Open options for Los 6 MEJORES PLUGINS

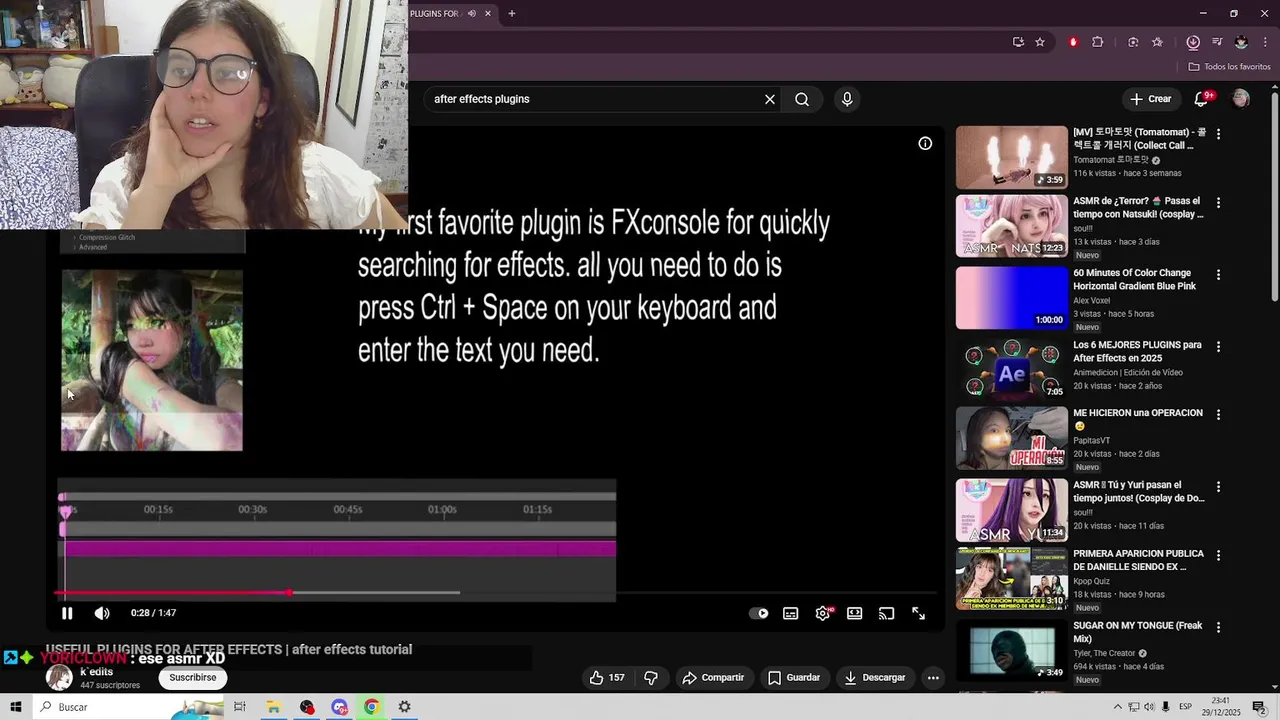[x=1218, y=347]
